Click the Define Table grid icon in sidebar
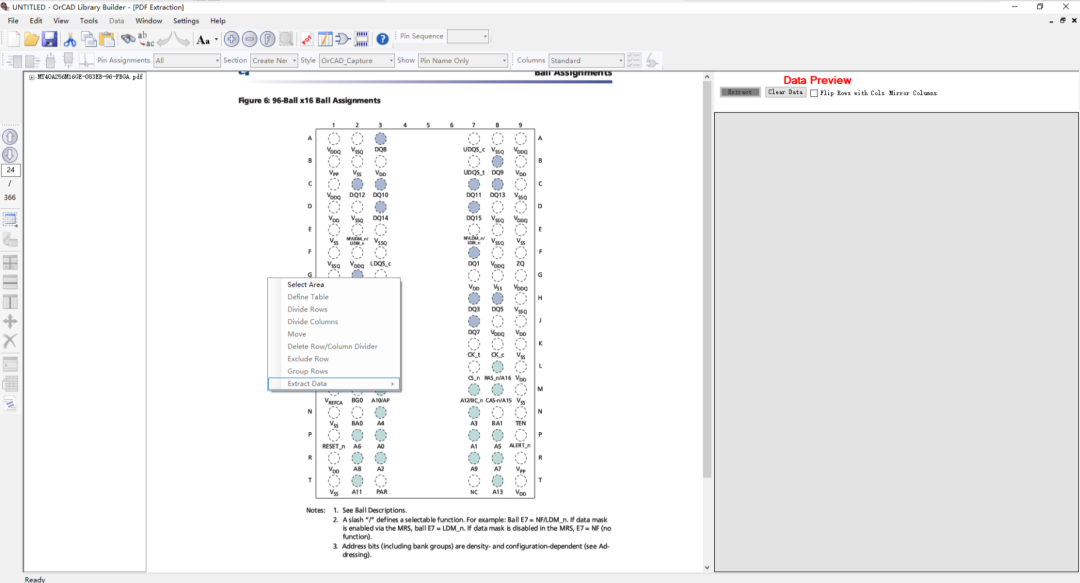Image resolution: width=1080 pixels, height=583 pixels. (10, 263)
